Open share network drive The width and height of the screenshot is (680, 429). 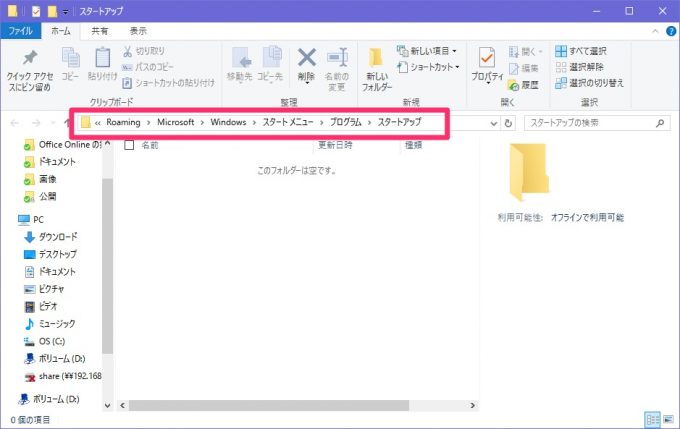click(x=62, y=376)
